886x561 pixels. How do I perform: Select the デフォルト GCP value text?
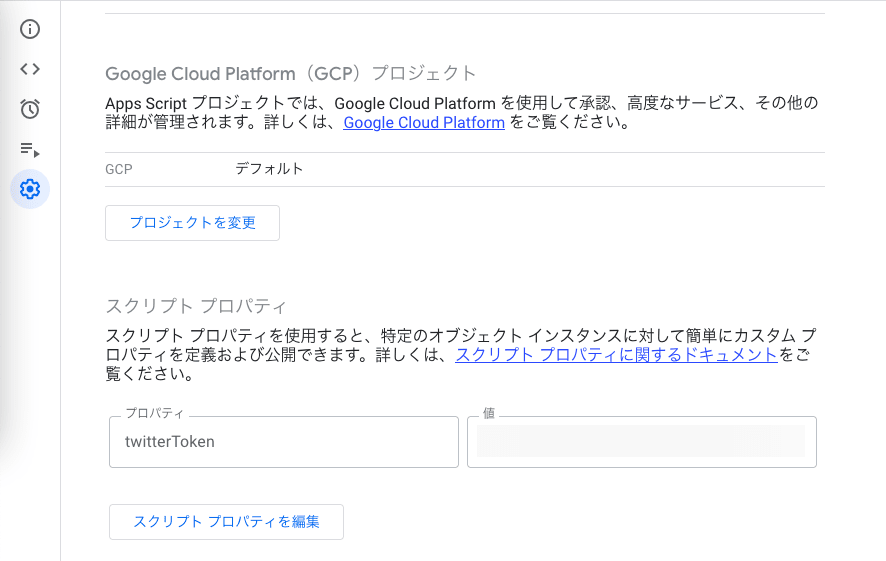click(270, 169)
